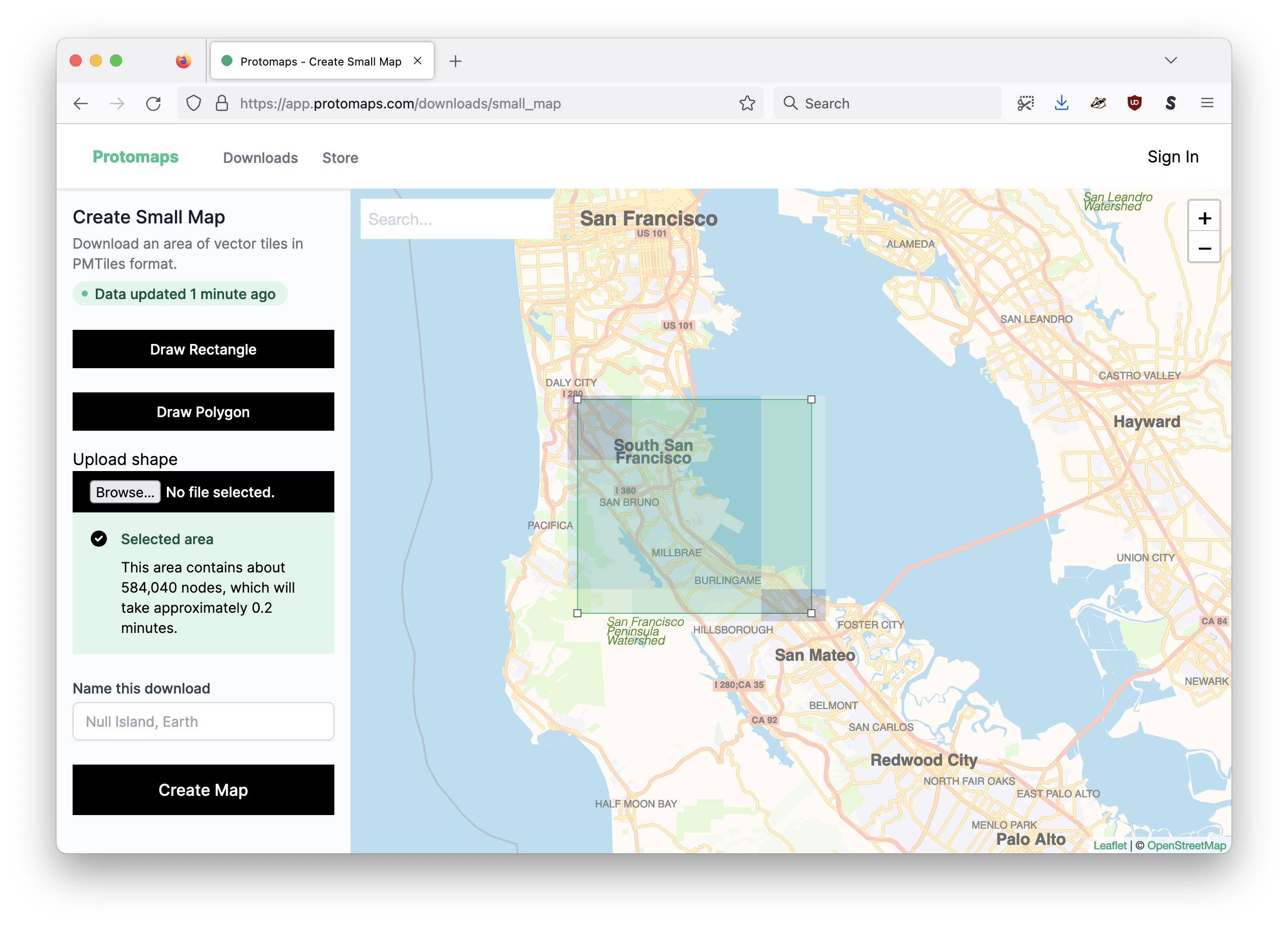Click the bottom-left rectangle selection handle
Image resolution: width=1288 pixels, height=928 pixels.
click(577, 613)
